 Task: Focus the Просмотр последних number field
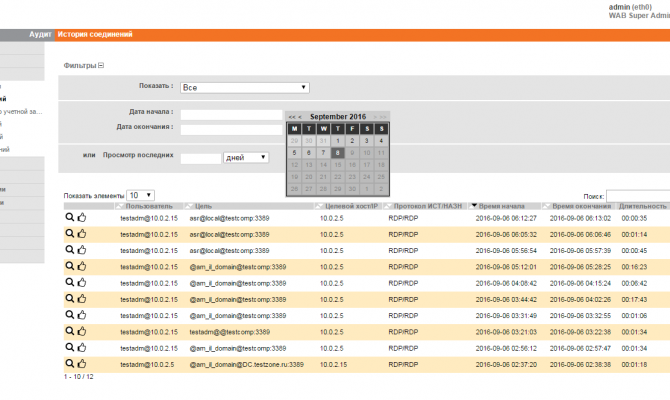pyautogui.click(x=201, y=159)
